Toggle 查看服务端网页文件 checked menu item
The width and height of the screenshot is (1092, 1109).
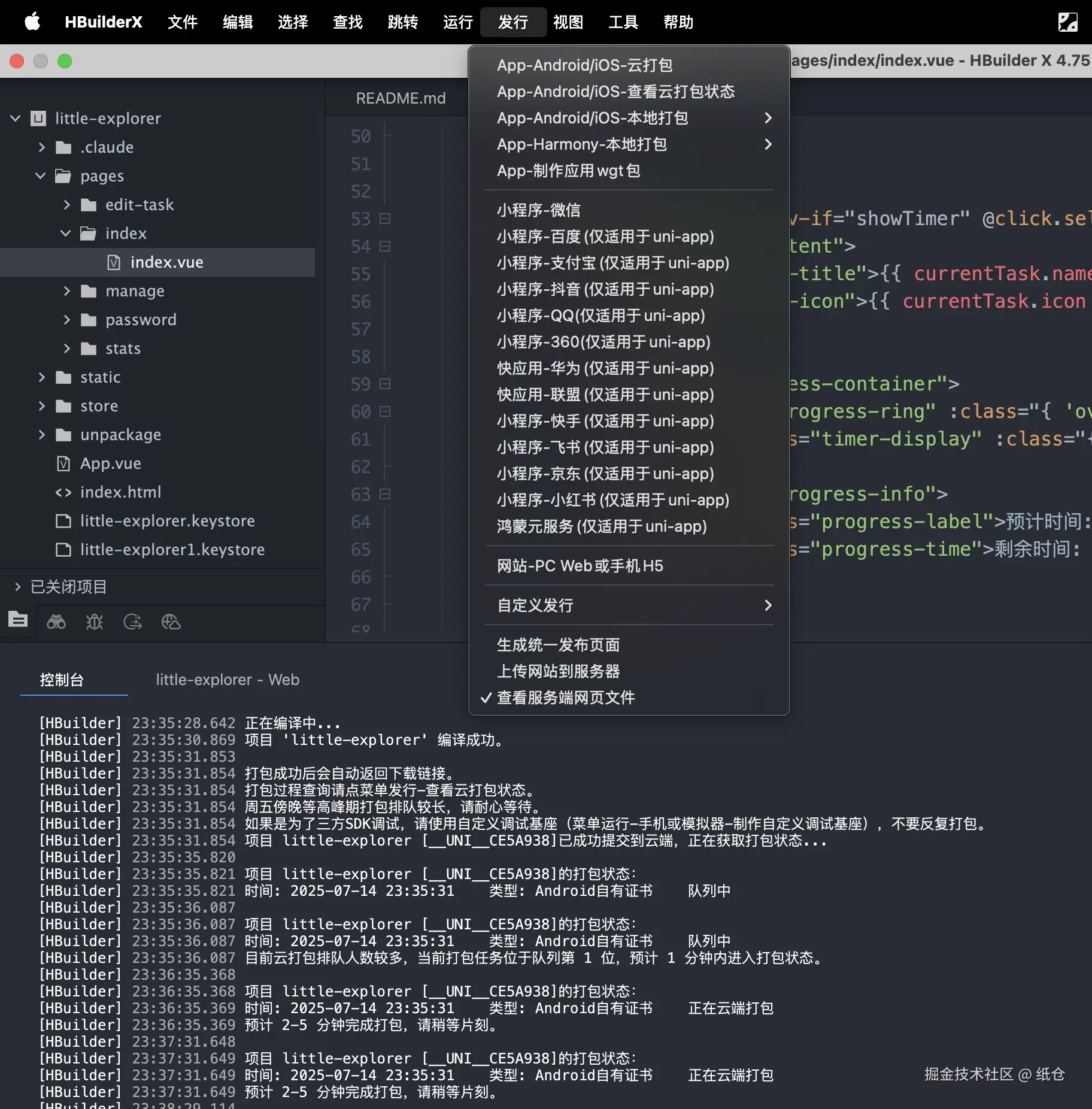[x=629, y=698]
